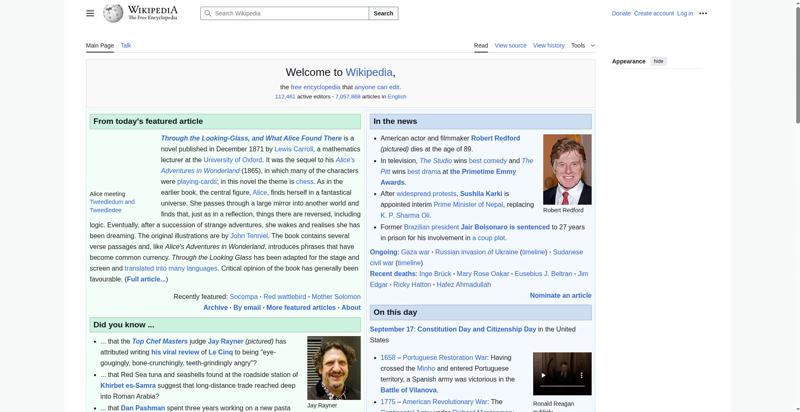The image size is (800, 412).
Task: Open the Socompa recently featured link
Action: [x=243, y=296]
